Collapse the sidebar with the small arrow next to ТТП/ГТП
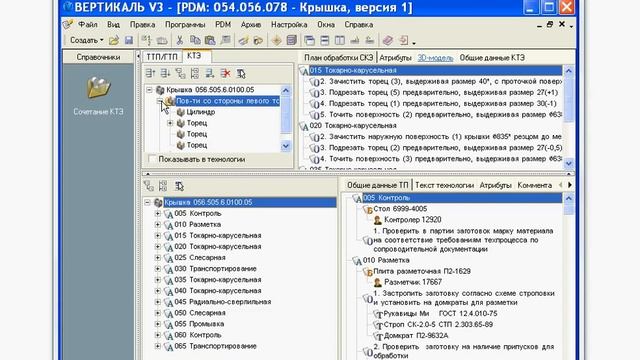 click(138, 57)
